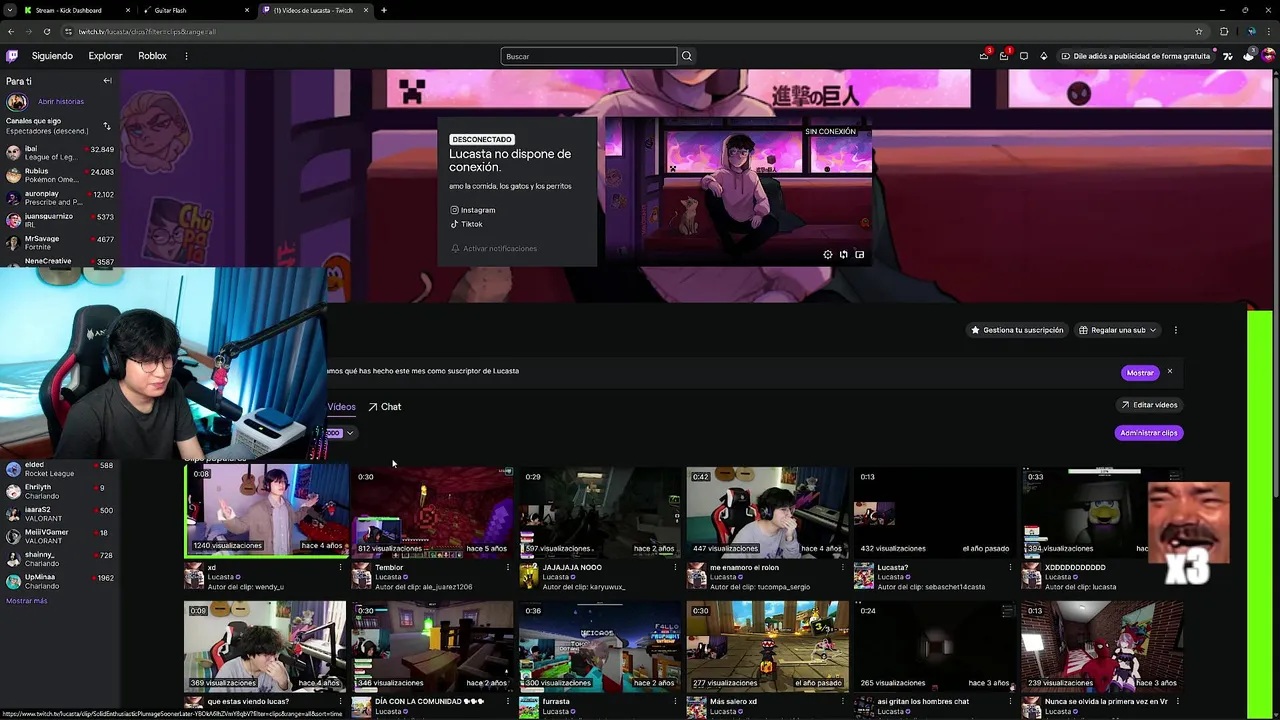Open options for clip 'JAJAJAJA NOOO'
1280x720 pixels.
coord(675,568)
